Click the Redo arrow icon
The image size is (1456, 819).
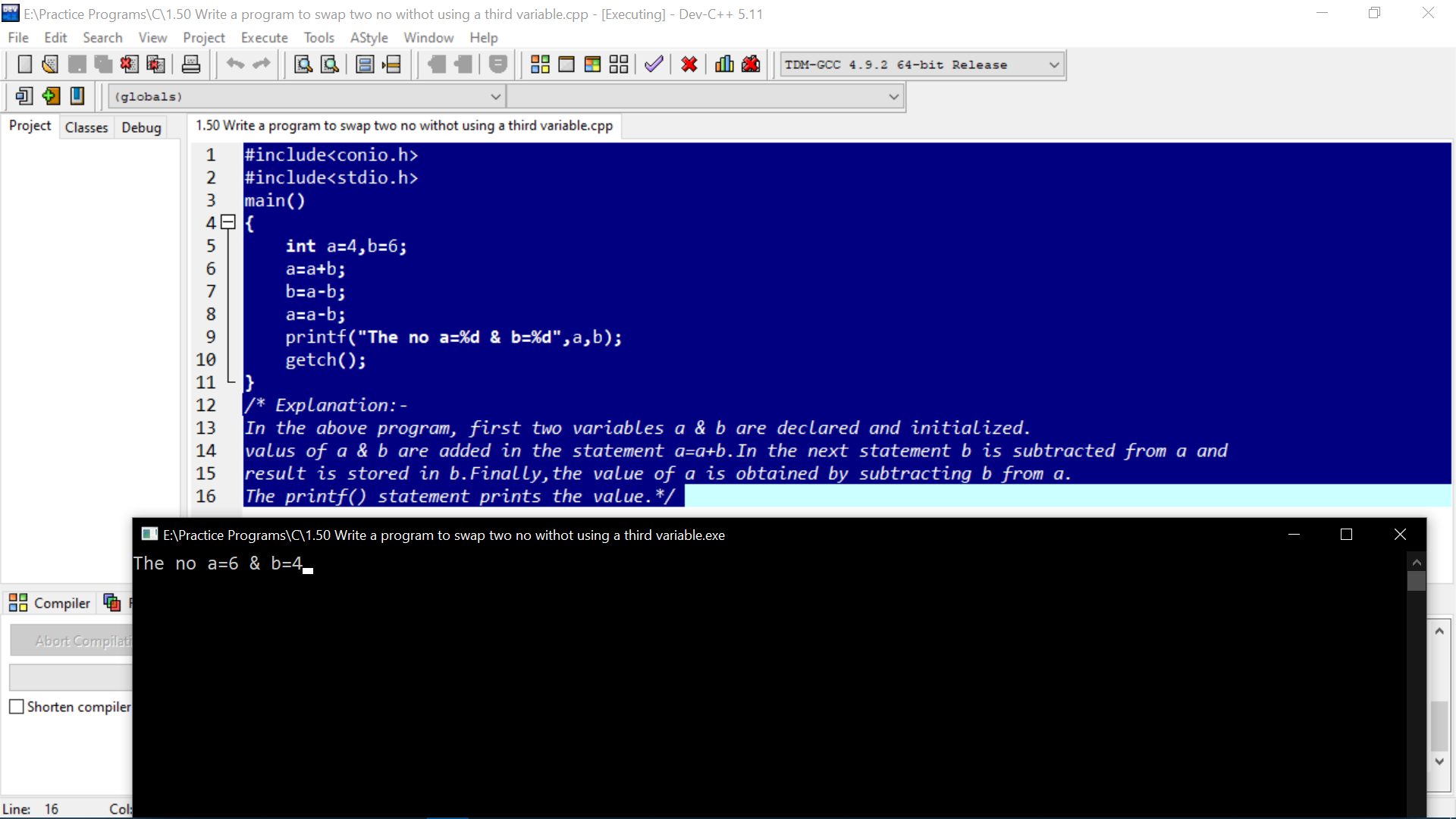(x=262, y=64)
